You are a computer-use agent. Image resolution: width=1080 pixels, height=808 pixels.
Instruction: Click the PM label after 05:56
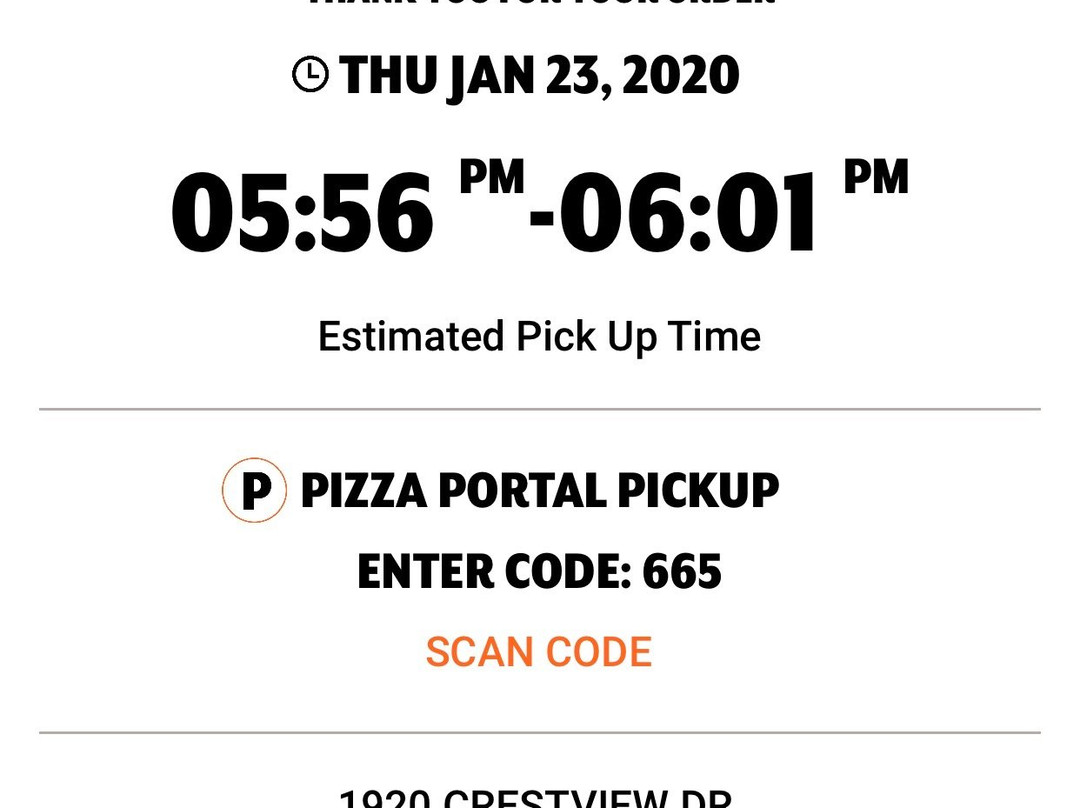[492, 177]
